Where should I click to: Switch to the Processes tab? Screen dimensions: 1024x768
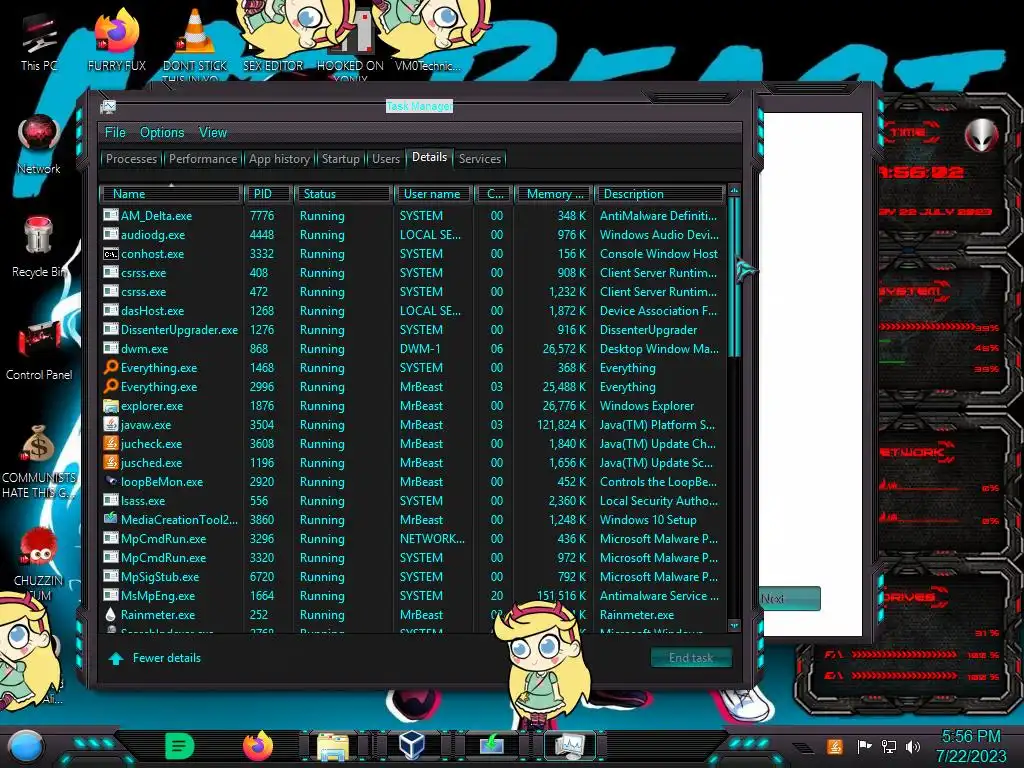click(131, 159)
